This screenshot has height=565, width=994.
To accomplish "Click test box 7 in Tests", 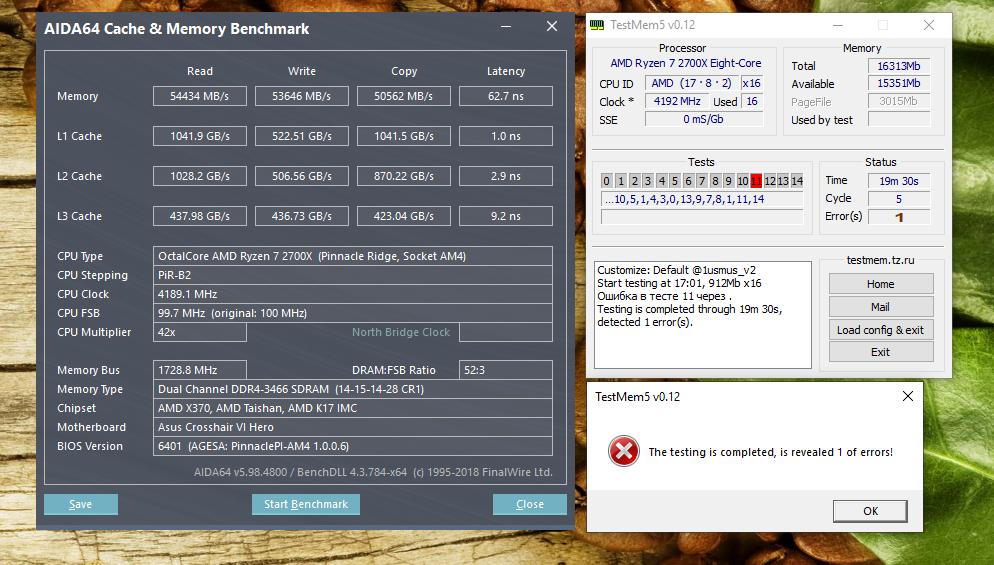I will coord(702,181).
